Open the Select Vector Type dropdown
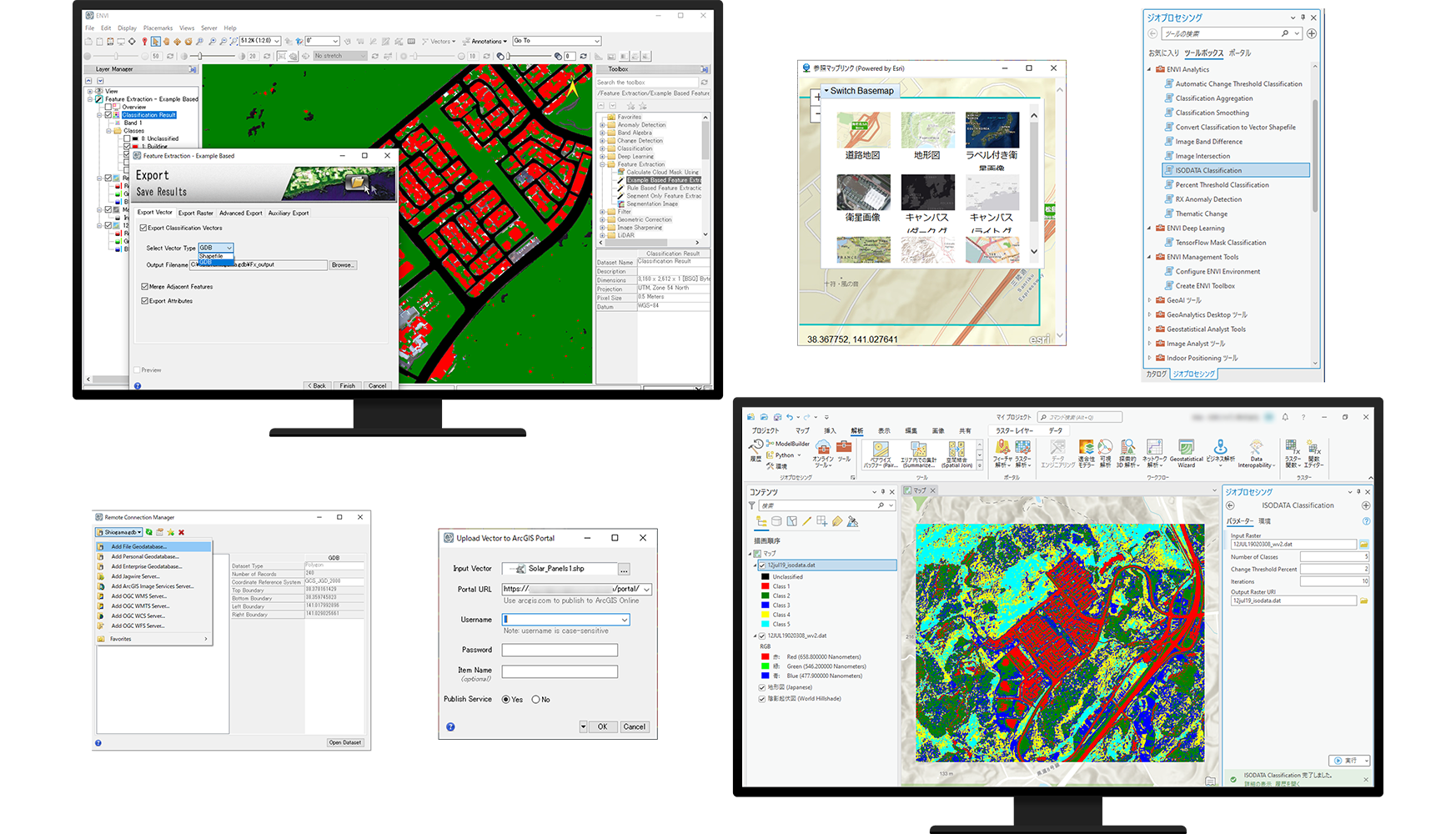Image resolution: width=1456 pixels, height=834 pixels. click(229, 248)
